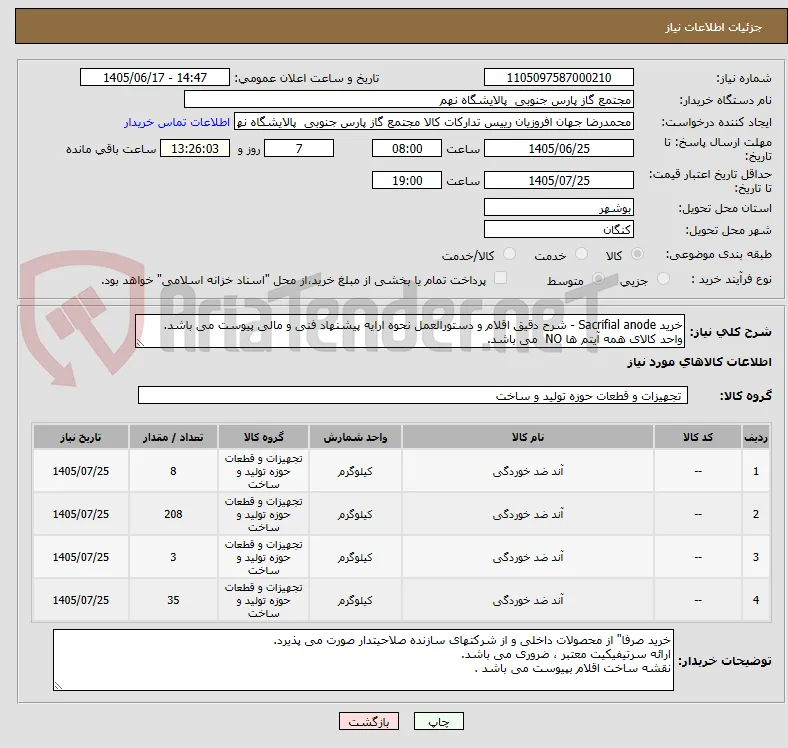Toggle the اسناد خزانه اسلامی payment checkbox
The height and width of the screenshot is (748, 788).
click(x=501, y=278)
